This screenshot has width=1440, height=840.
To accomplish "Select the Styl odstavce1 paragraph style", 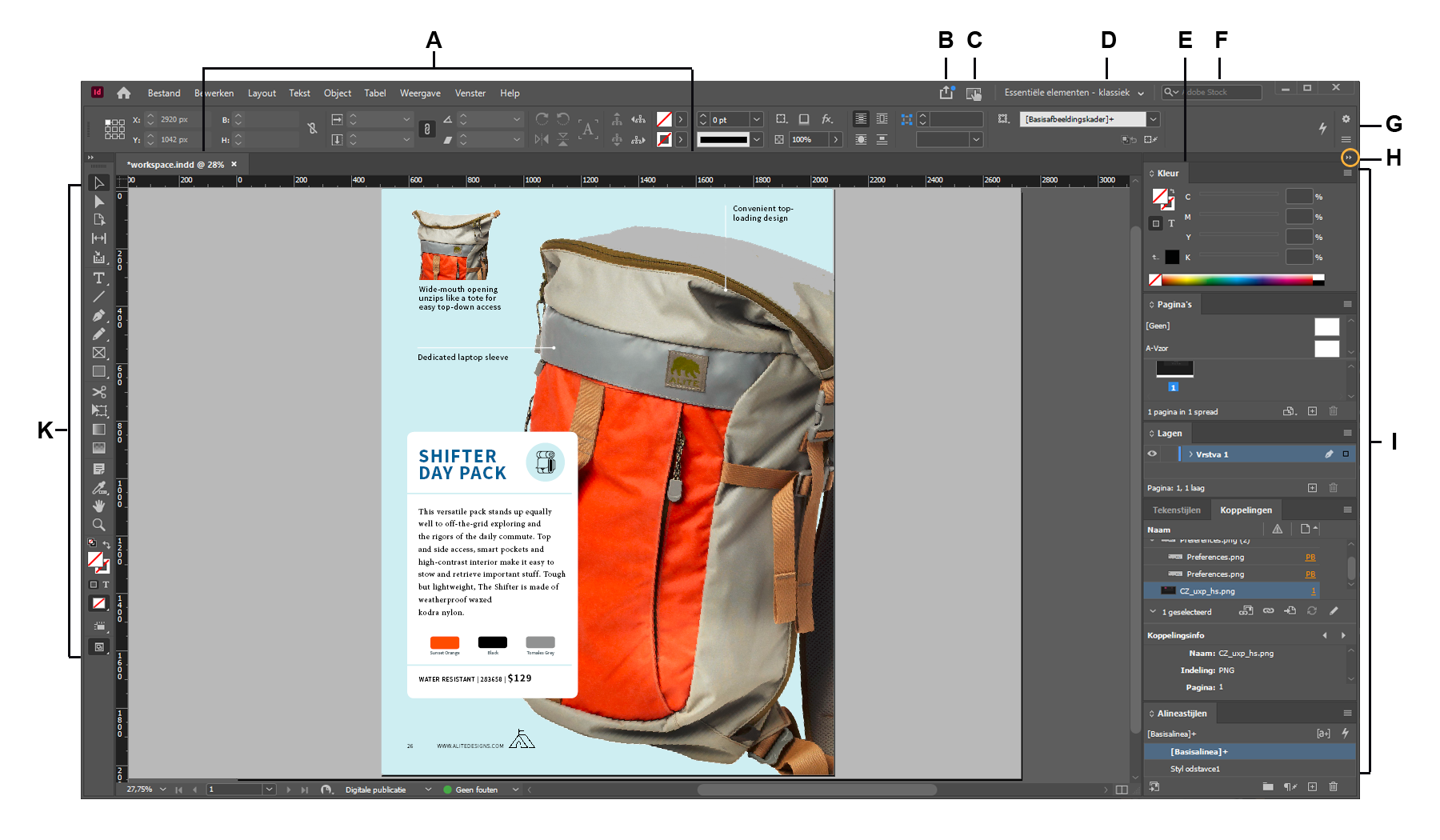I will 1250,769.
